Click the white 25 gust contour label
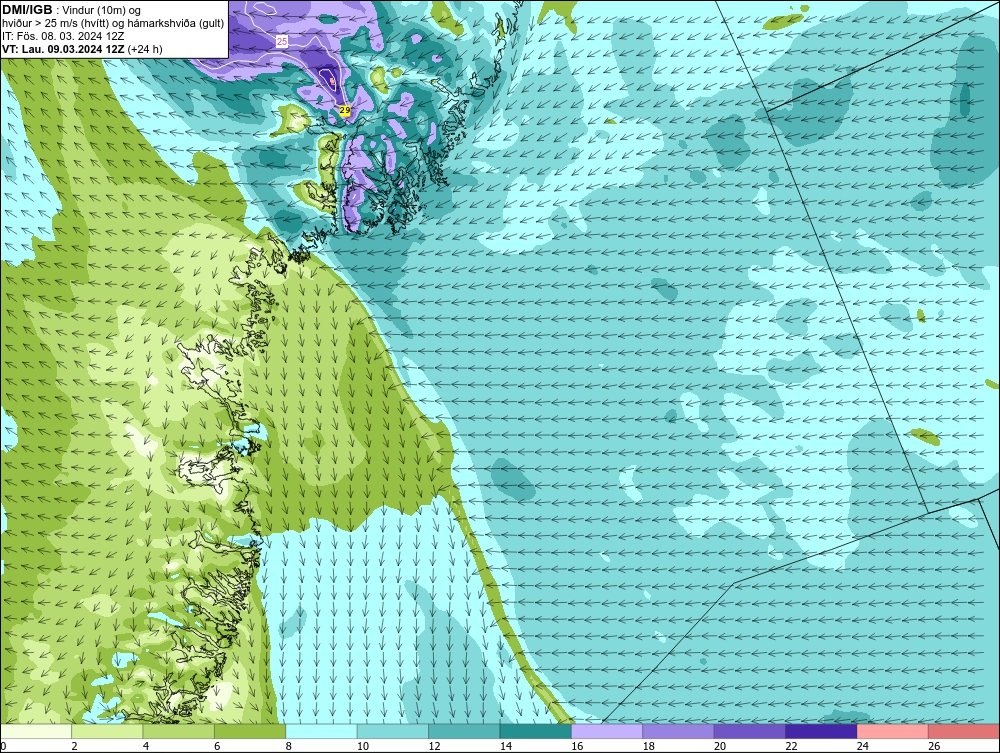The image size is (1000, 753). pyautogui.click(x=282, y=41)
